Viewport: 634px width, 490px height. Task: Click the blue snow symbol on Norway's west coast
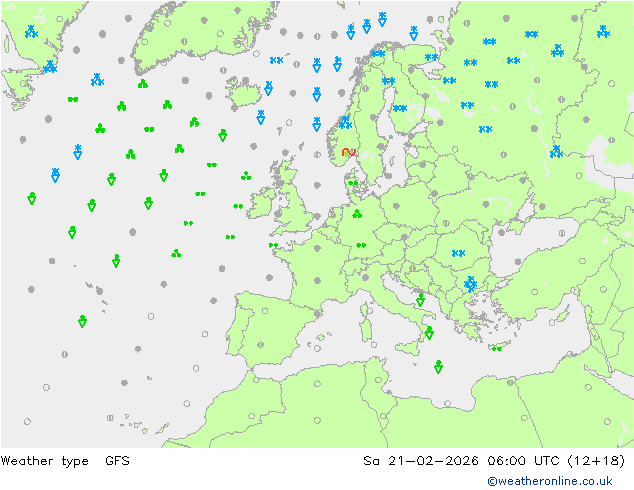click(345, 122)
